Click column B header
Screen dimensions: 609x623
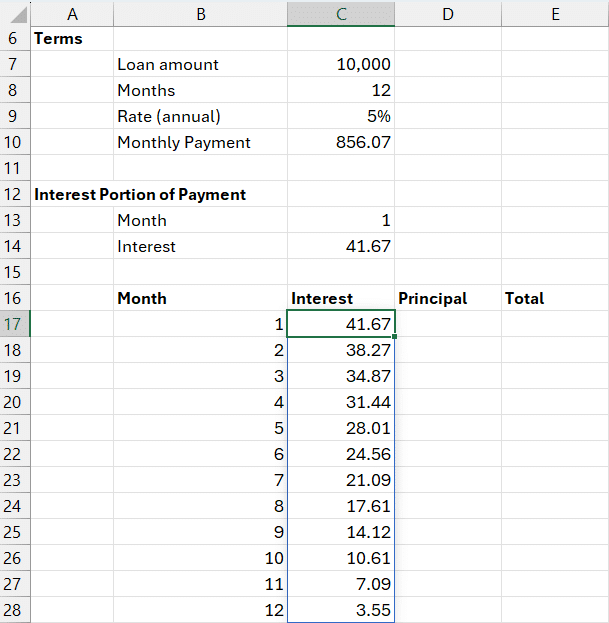[x=200, y=13]
